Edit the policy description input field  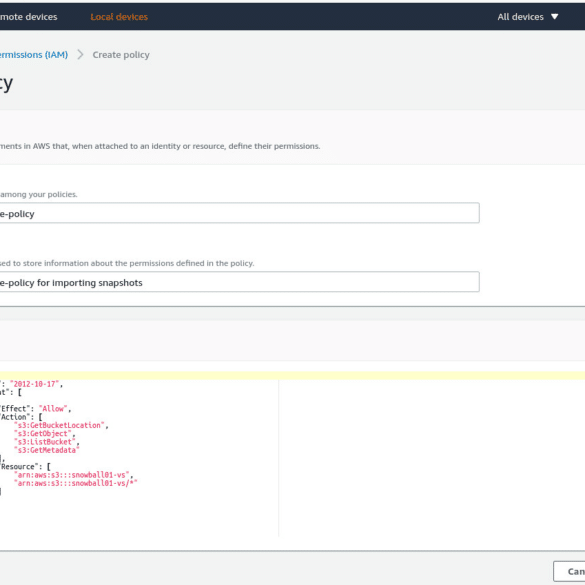click(240, 282)
